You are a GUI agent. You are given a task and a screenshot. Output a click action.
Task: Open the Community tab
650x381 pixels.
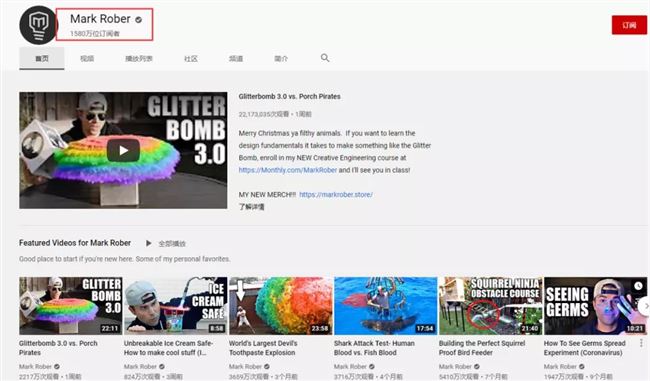(191, 58)
